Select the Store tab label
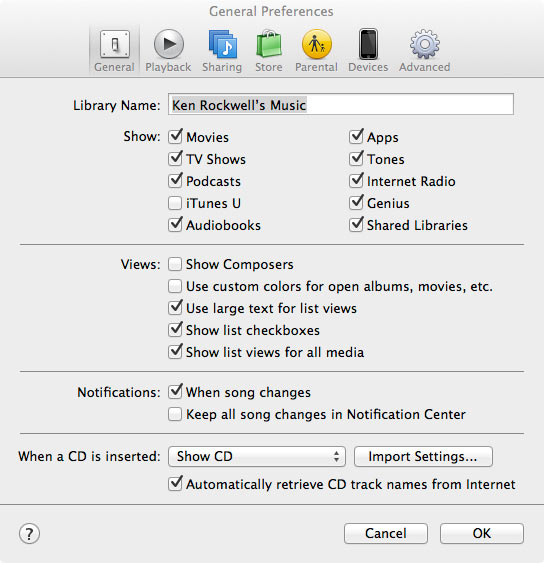544x563 pixels. pyautogui.click(x=269, y=67)
